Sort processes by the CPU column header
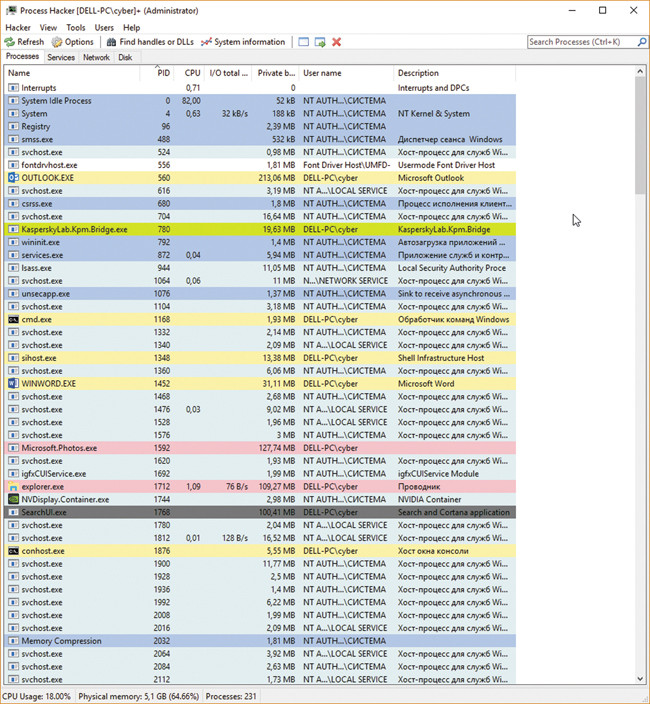Screen dimensions: 650x704 click(192, 73)
